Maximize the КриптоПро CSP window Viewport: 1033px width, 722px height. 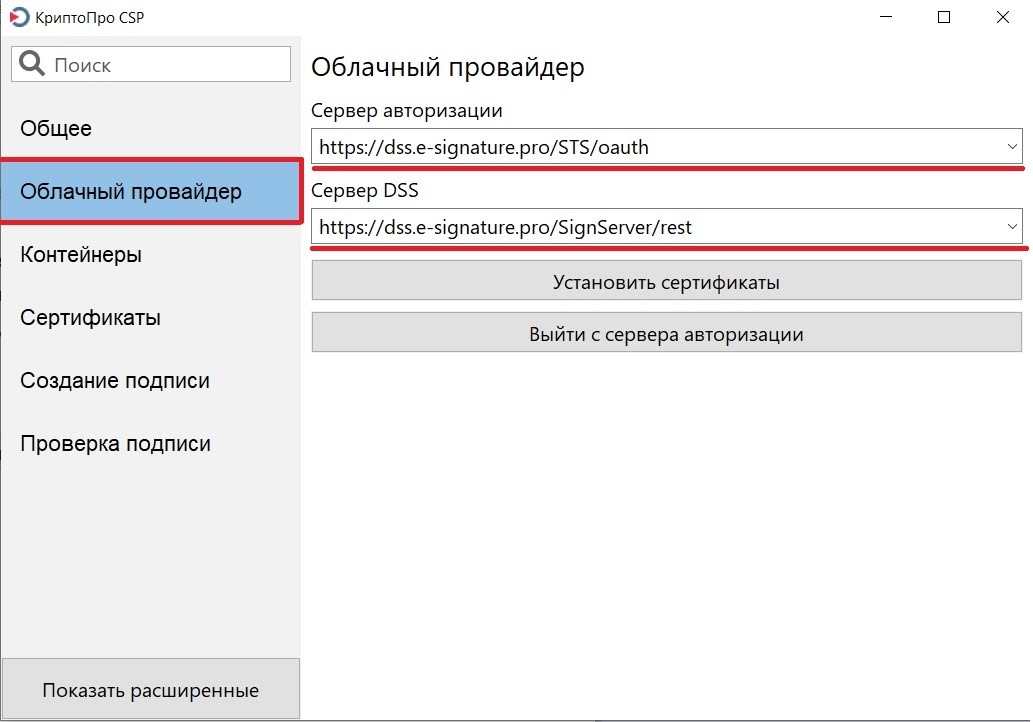pos(944,17)
